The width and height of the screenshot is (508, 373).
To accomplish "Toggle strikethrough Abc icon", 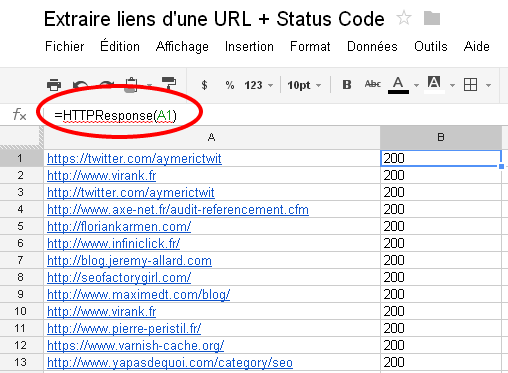I will click(x=372, y=84).
